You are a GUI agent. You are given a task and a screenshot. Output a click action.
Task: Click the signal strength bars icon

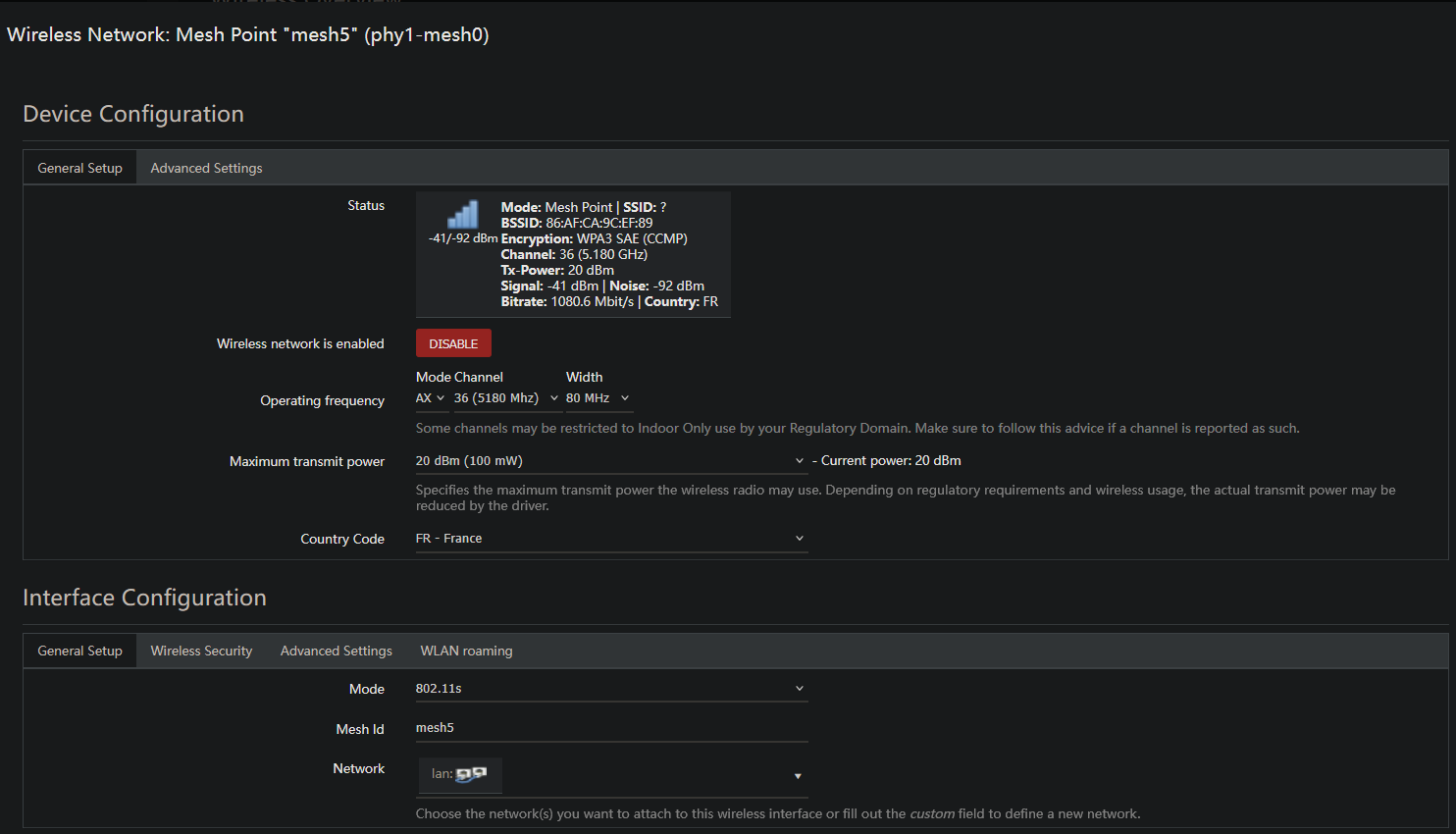tap(462, 214)
